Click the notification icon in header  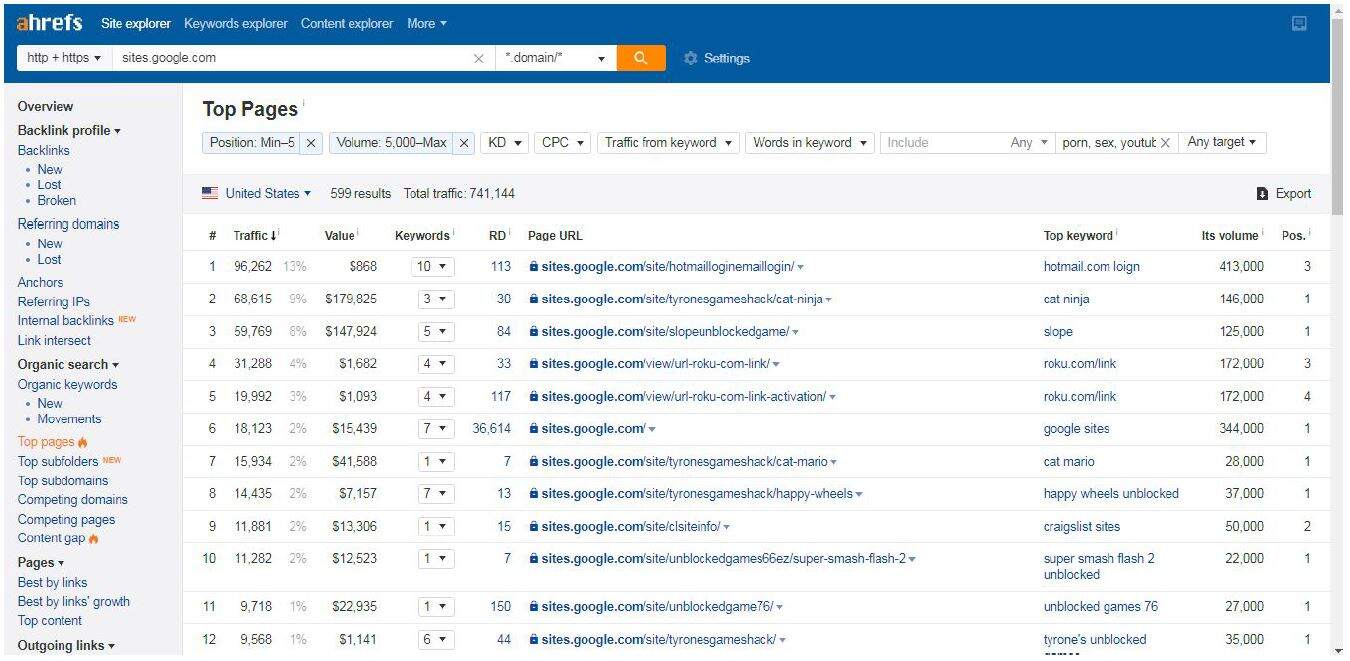(x=1299, y=24)
